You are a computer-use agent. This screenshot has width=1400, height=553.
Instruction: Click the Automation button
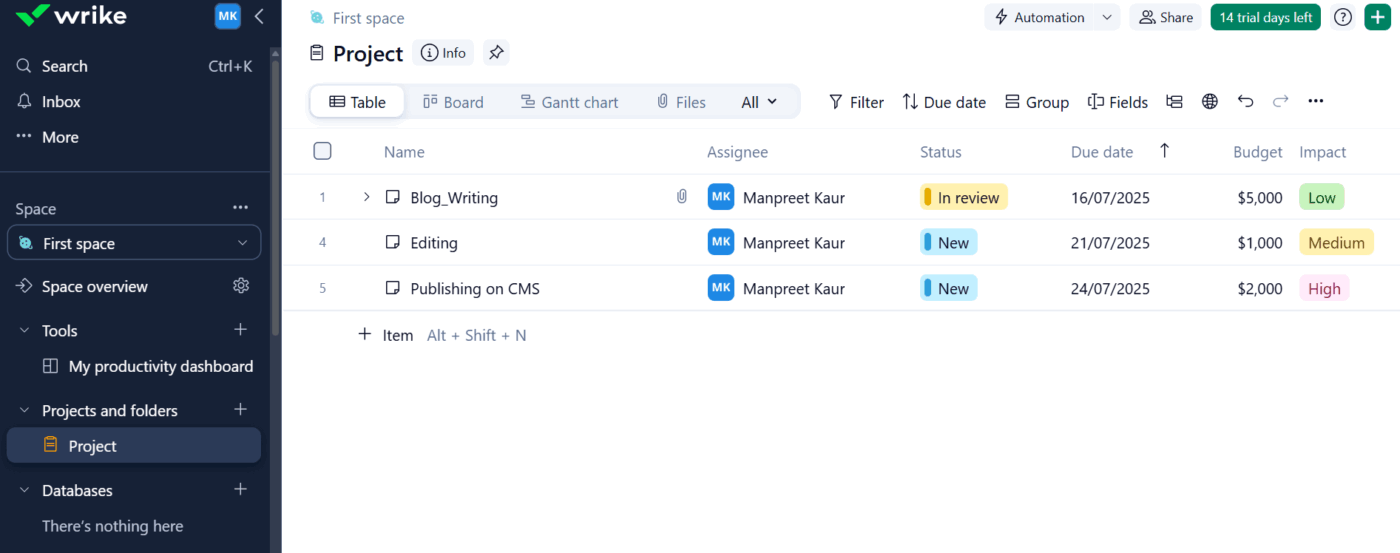(x=1039, y=17)
